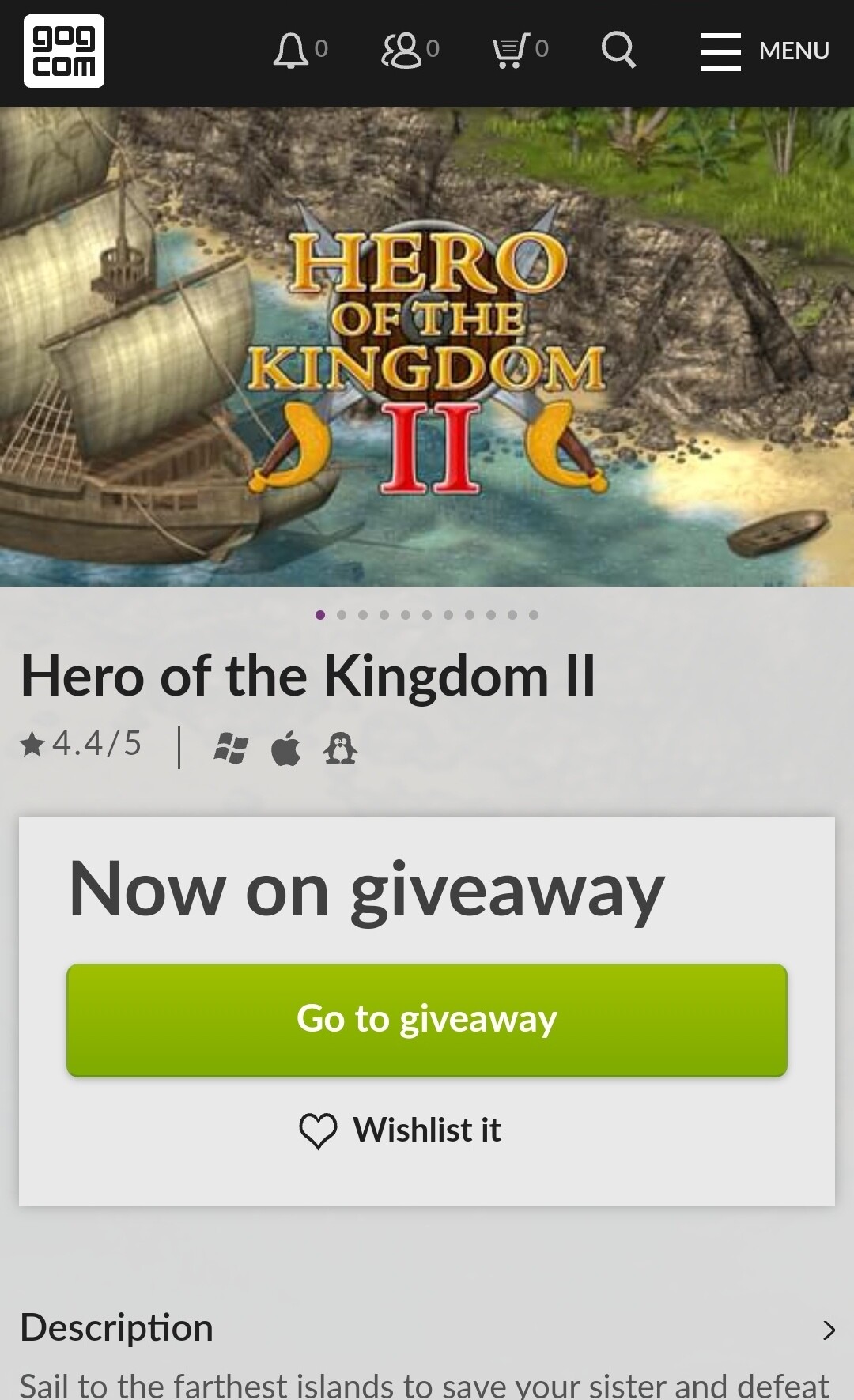Click the Apple macOS platform icon
This screenshot has width=854, height=1400.
[x=285, y=748]
